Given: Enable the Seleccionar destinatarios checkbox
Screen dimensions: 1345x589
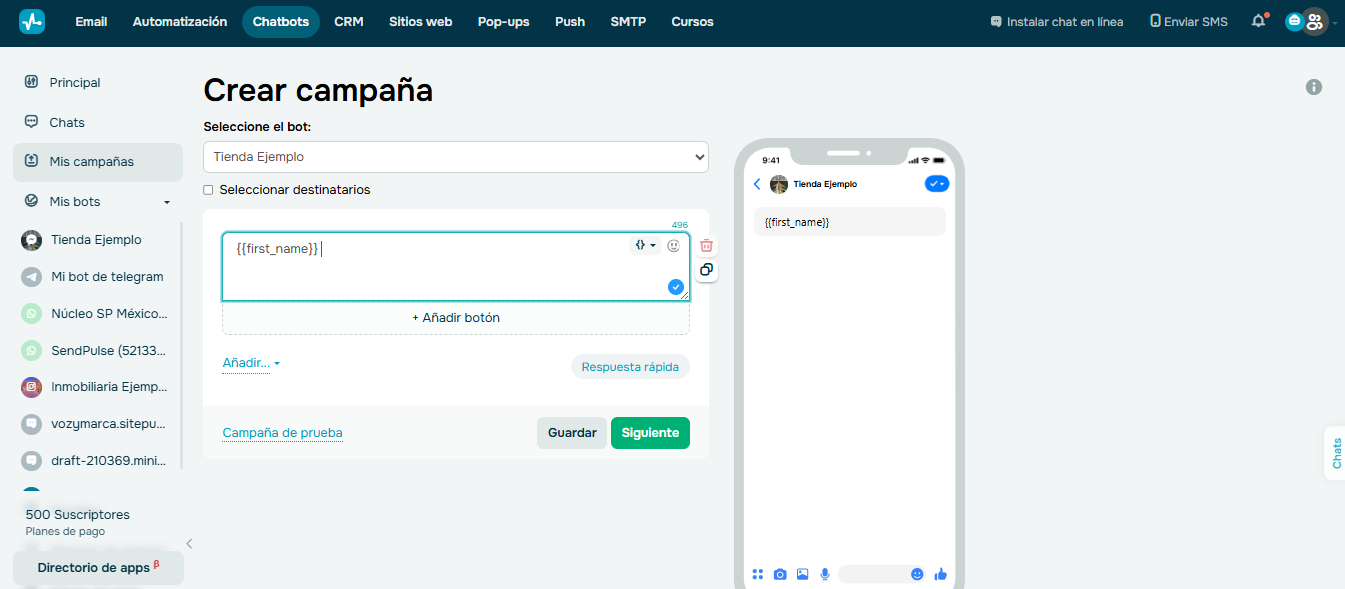Looking at the screenshot, I should click(x=208, y=189).
